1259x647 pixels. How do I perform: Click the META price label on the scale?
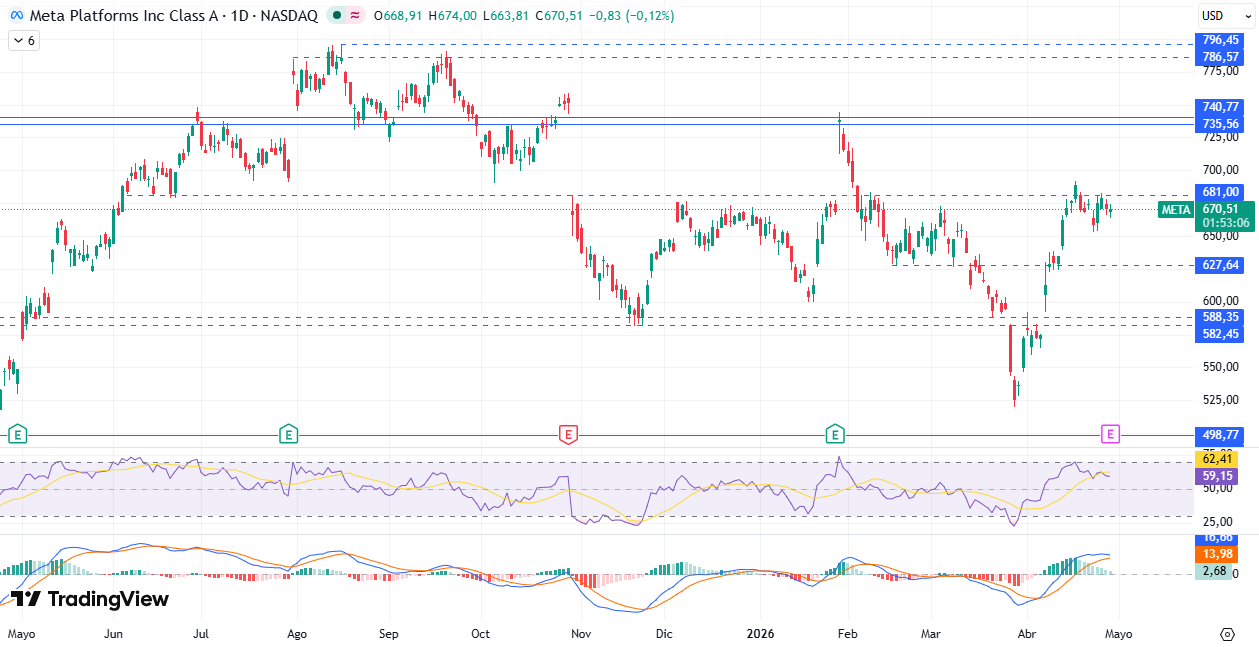tap(1175, 209)
